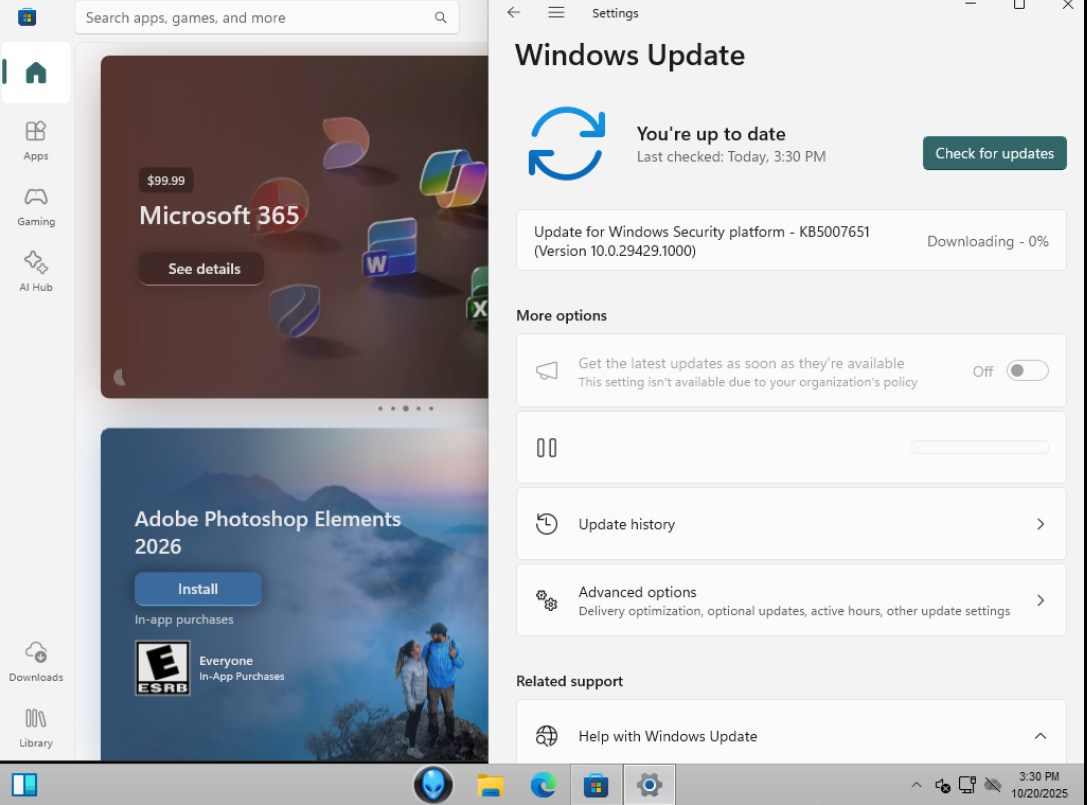
Task: Click "Last checked: Today, 3:30 PM" text
Action: coord(731,157)
